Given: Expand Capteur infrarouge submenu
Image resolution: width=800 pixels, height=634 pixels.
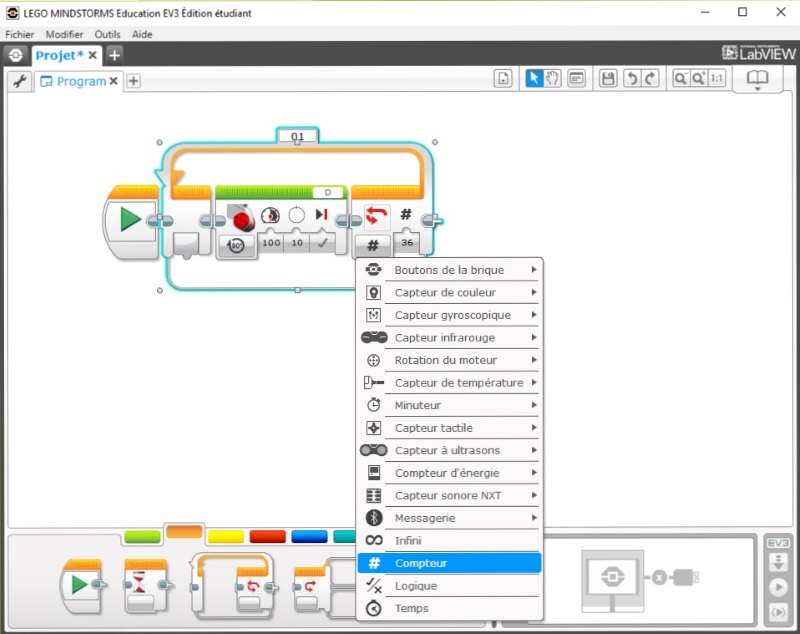Looking at the screenshot, I should [x=449, y=338].
